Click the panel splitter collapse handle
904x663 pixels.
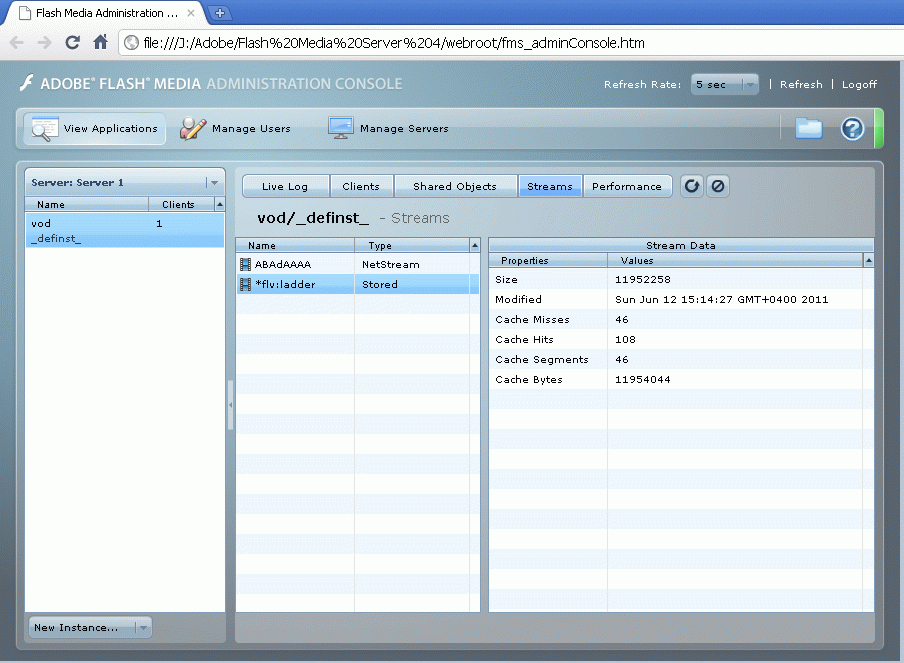(x=230, y=405)
